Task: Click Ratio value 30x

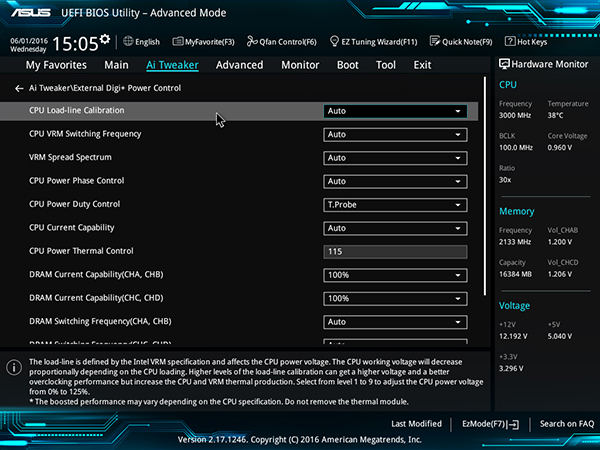Action: [x=505, y=179]
